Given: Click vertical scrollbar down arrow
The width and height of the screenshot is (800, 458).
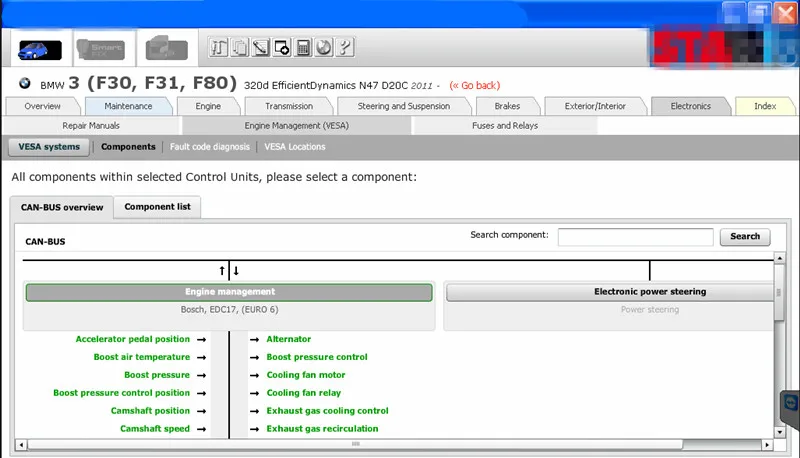Looking at the screenshot, I should pyautogui.click(x=779, y=432).
